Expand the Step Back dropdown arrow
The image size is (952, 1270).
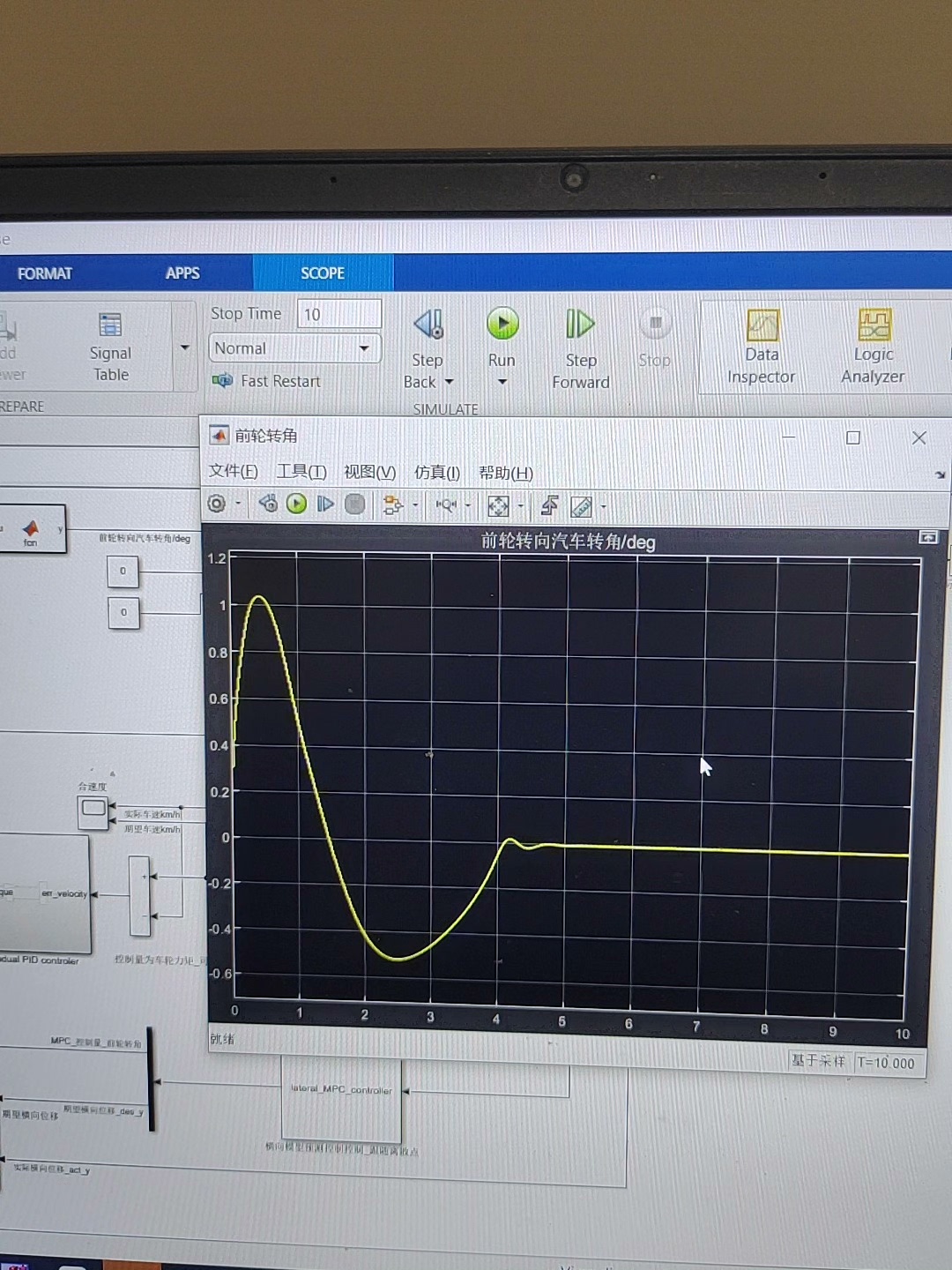(x=450, y=382)
